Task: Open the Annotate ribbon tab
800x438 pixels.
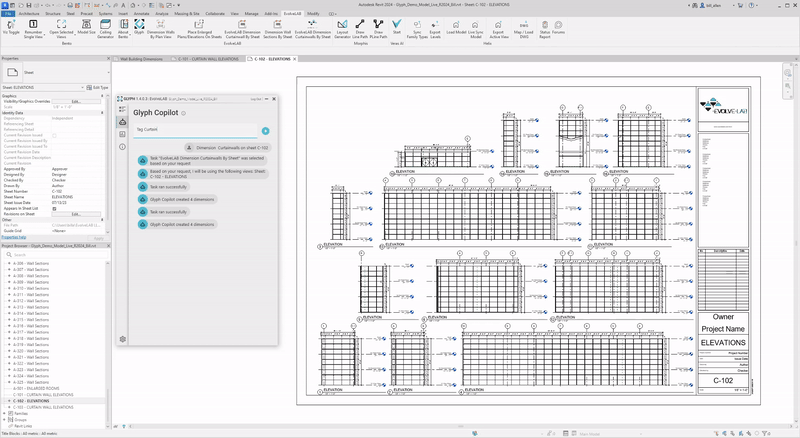Action: pyautogui.click(x=141, y=13)
